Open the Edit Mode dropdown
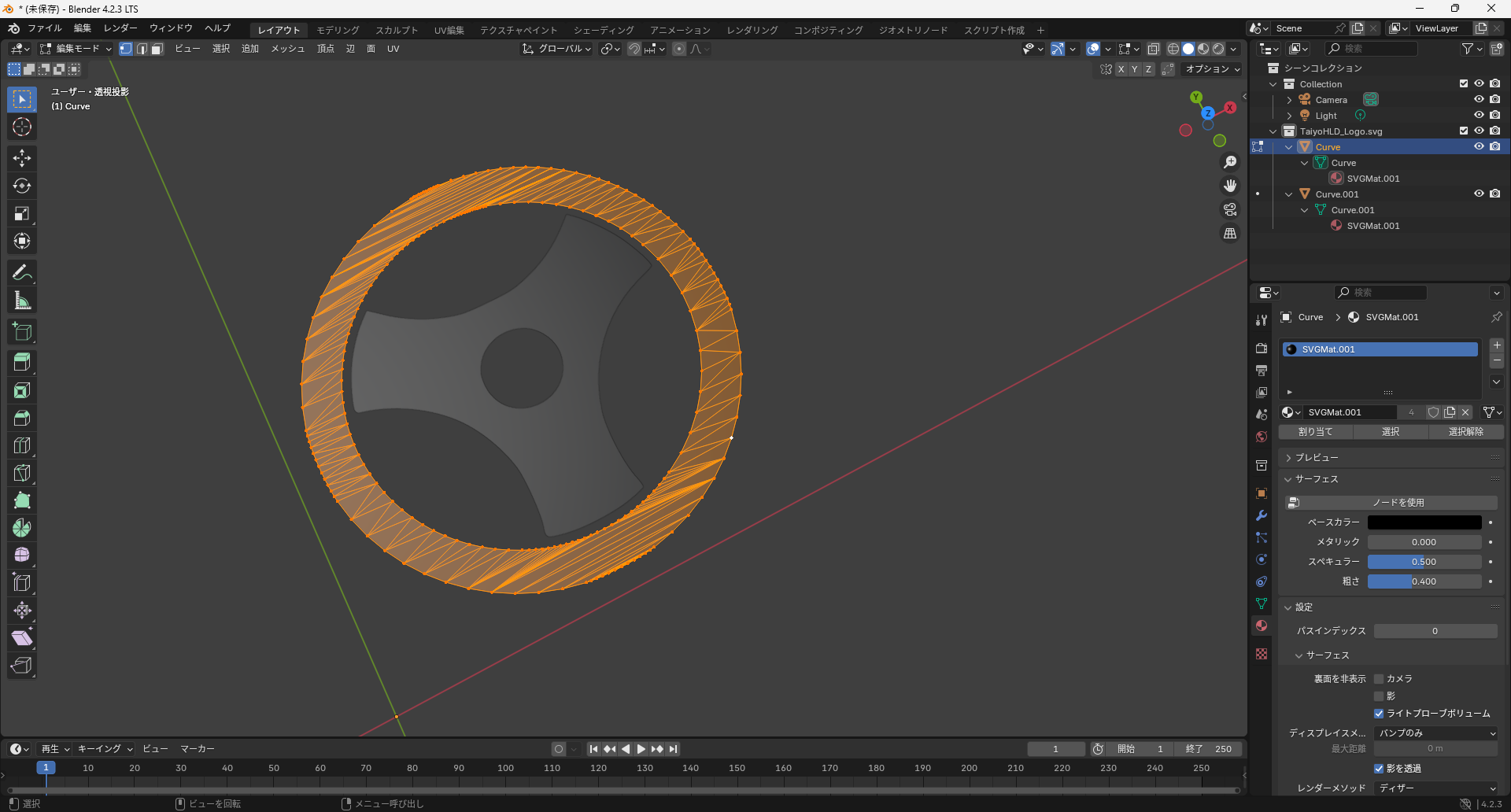Screen dimensions: 1511x812 point(76,49)
